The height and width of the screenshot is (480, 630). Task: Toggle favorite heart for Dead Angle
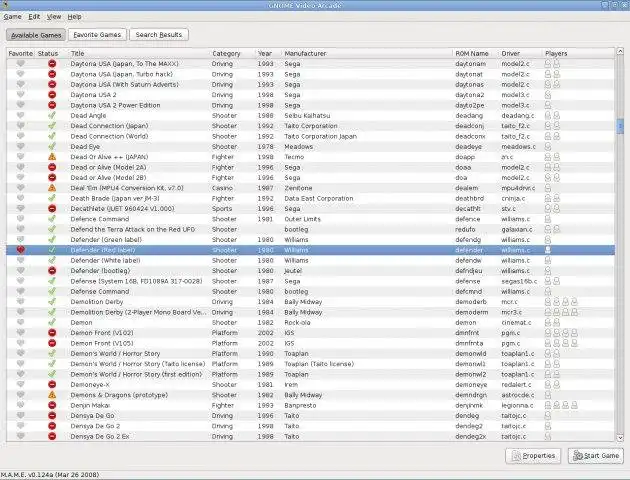20,115
